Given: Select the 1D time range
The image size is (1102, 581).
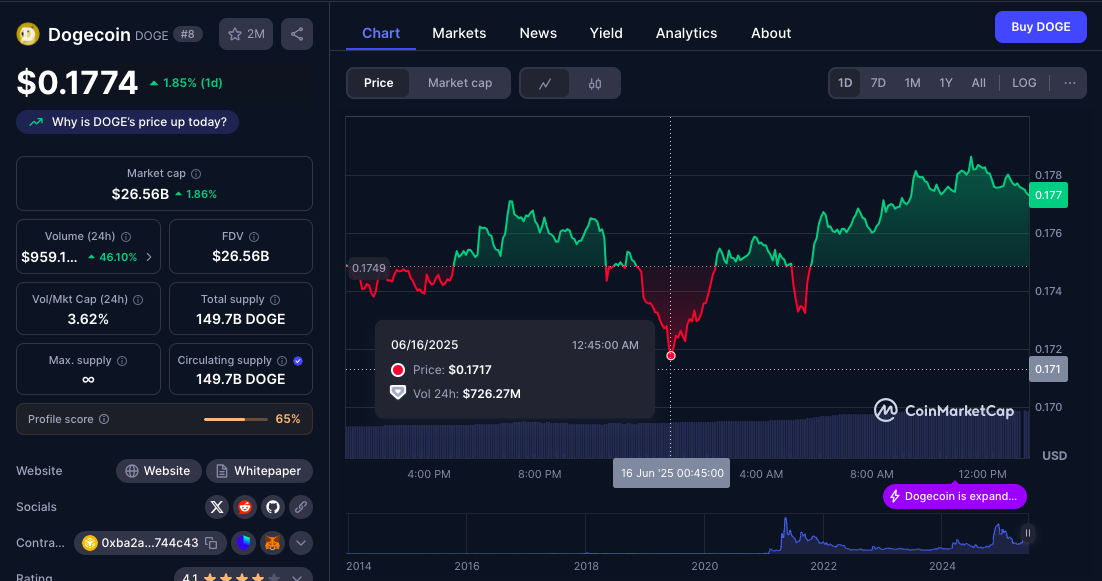Looking at the screenshot, I should pyautogui.click(x=845, y=83).
